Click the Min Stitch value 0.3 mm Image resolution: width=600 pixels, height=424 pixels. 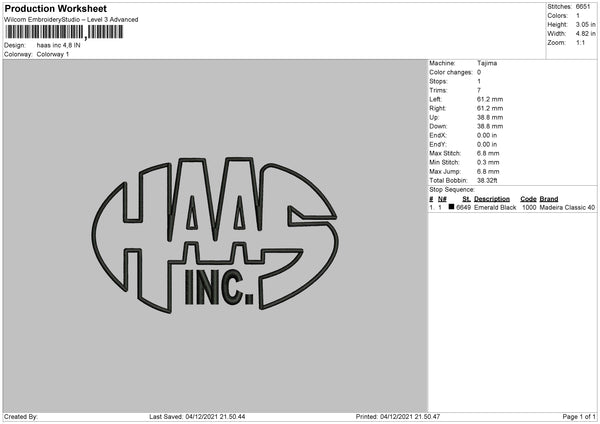click(x=488, y=163)
